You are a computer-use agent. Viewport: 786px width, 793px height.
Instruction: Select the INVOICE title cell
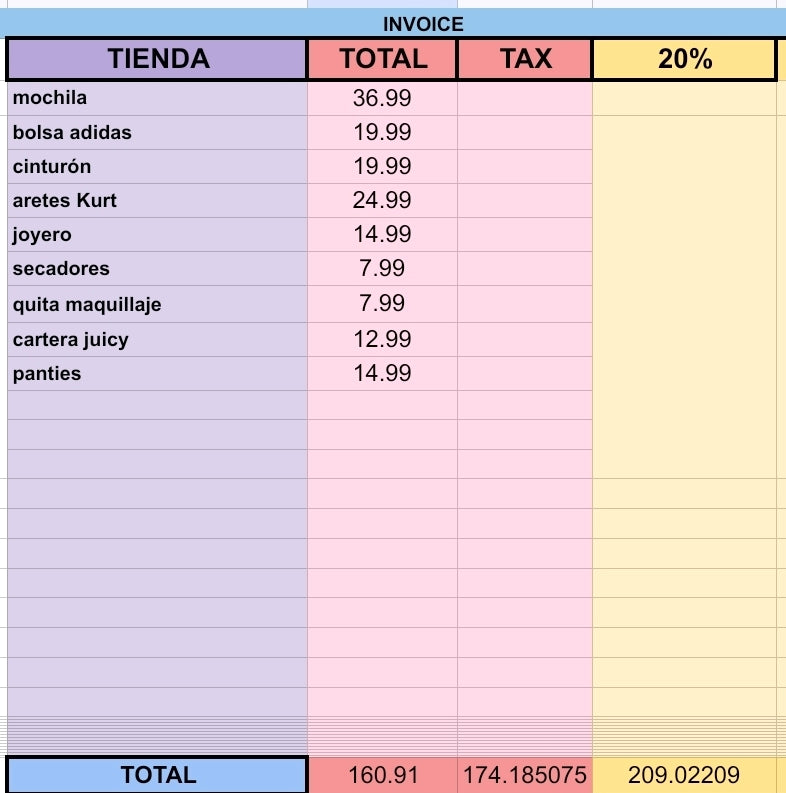[393, 23]
